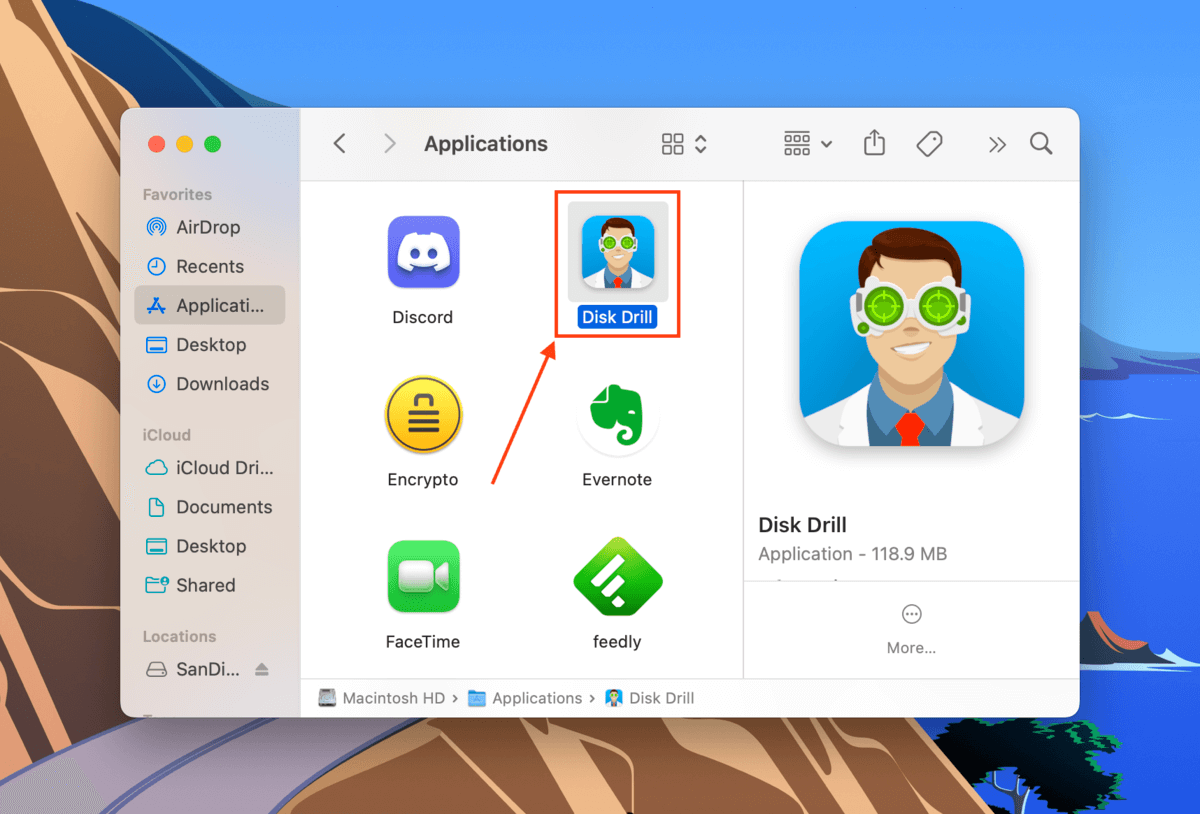Click the feedly name label
The width and height of the screenshot is (1200, 814).
[617, 641]
